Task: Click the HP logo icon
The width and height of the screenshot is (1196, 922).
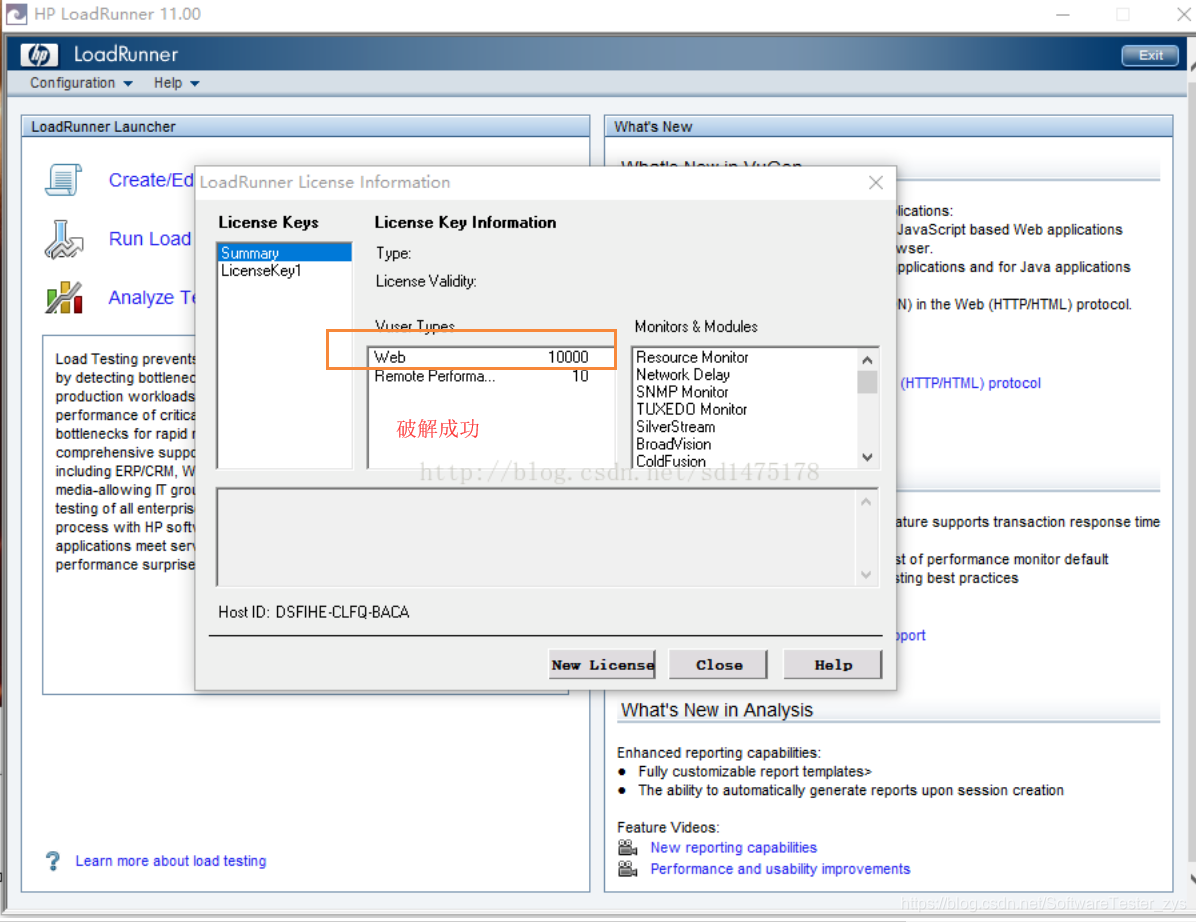Action: pos(39,54)
